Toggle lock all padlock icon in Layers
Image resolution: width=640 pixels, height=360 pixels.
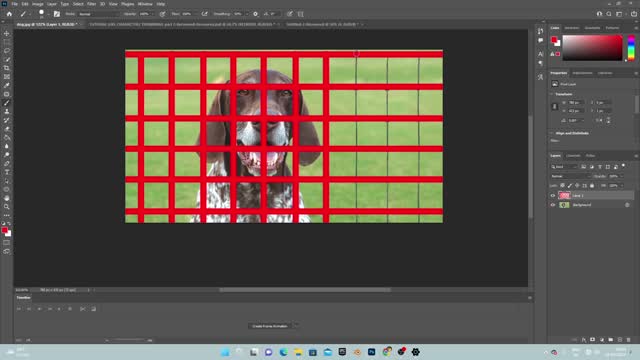(x=592, y=186)
